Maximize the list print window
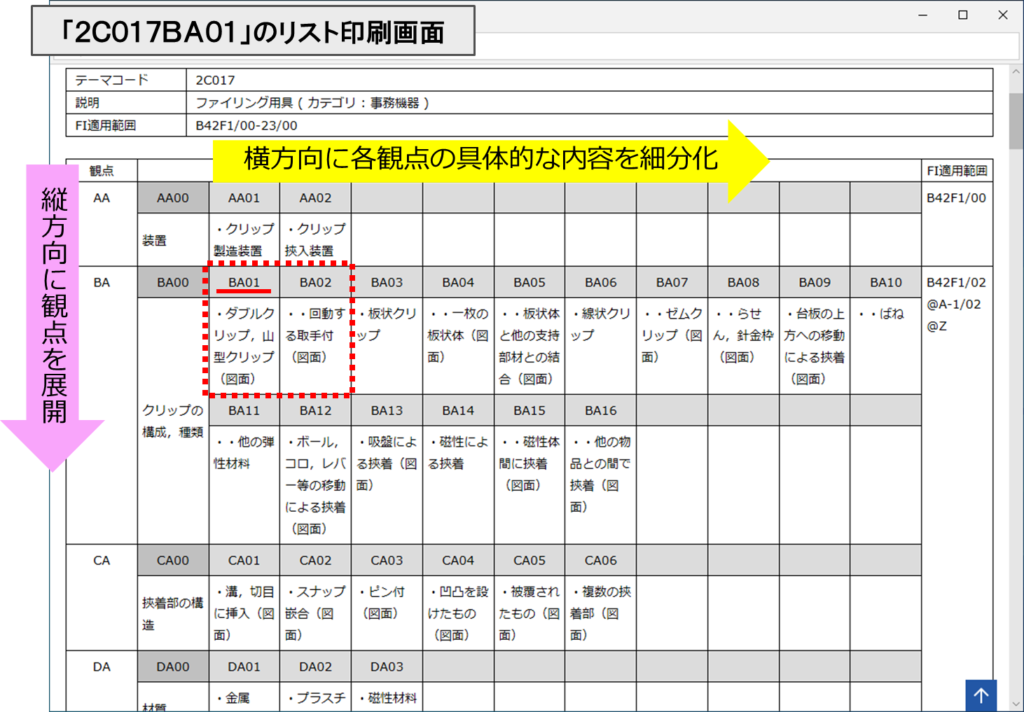Screen dimensions: 1024x712 962,15
